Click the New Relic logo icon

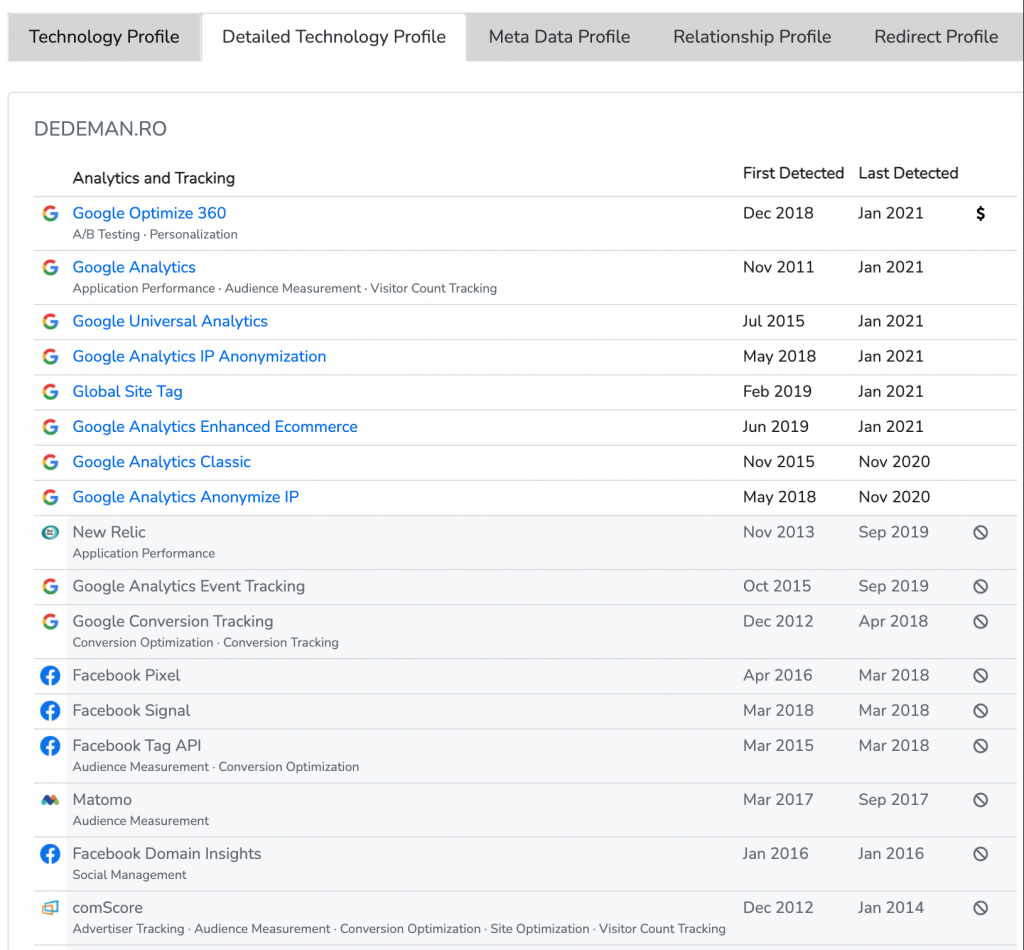pos(50,533)
